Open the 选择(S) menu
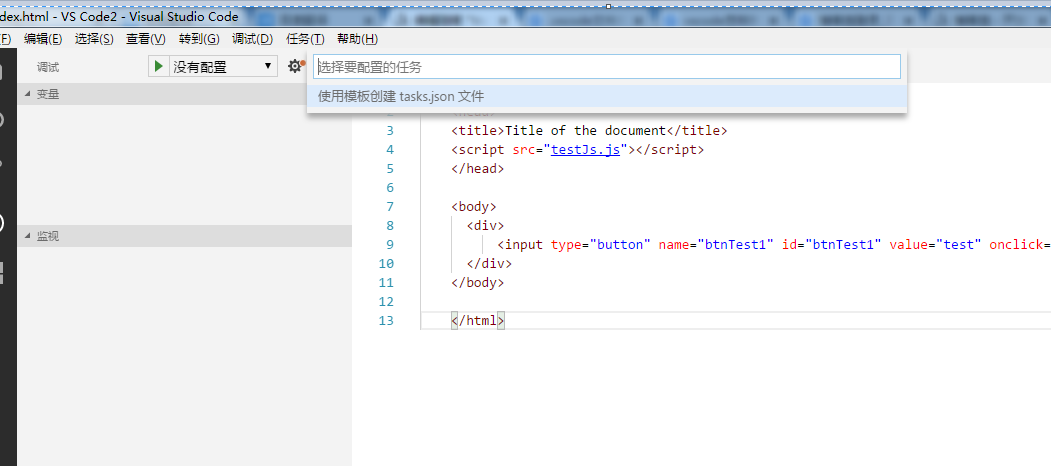Viewport: 1051px width, 466px height. coord(94,39)
